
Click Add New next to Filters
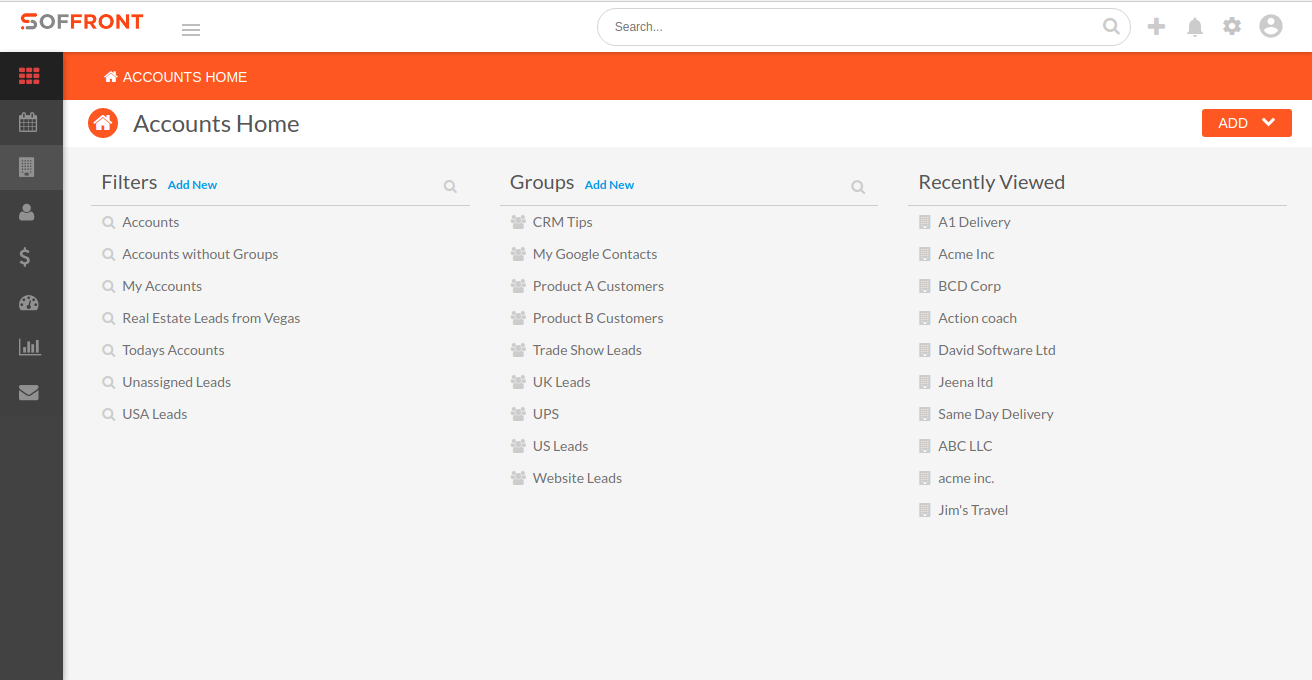tap(192, 185)
